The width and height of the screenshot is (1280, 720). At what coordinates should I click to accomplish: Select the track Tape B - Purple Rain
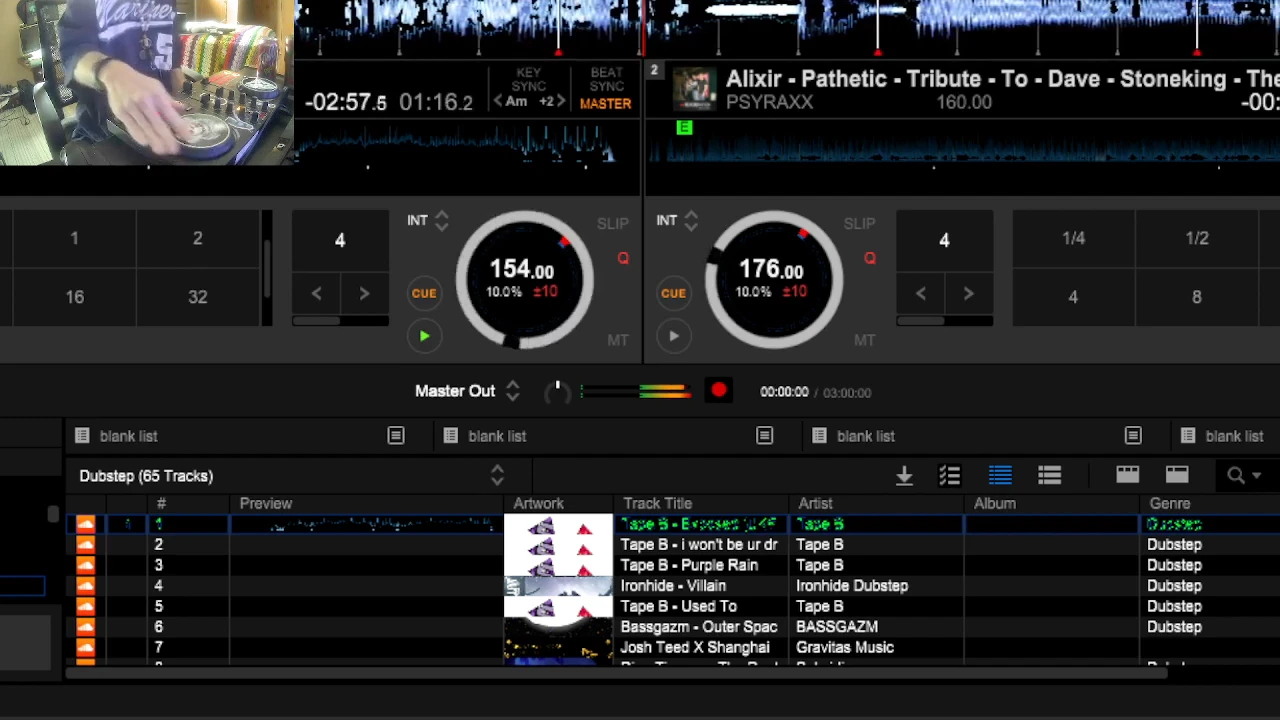(x=689, y=565)
